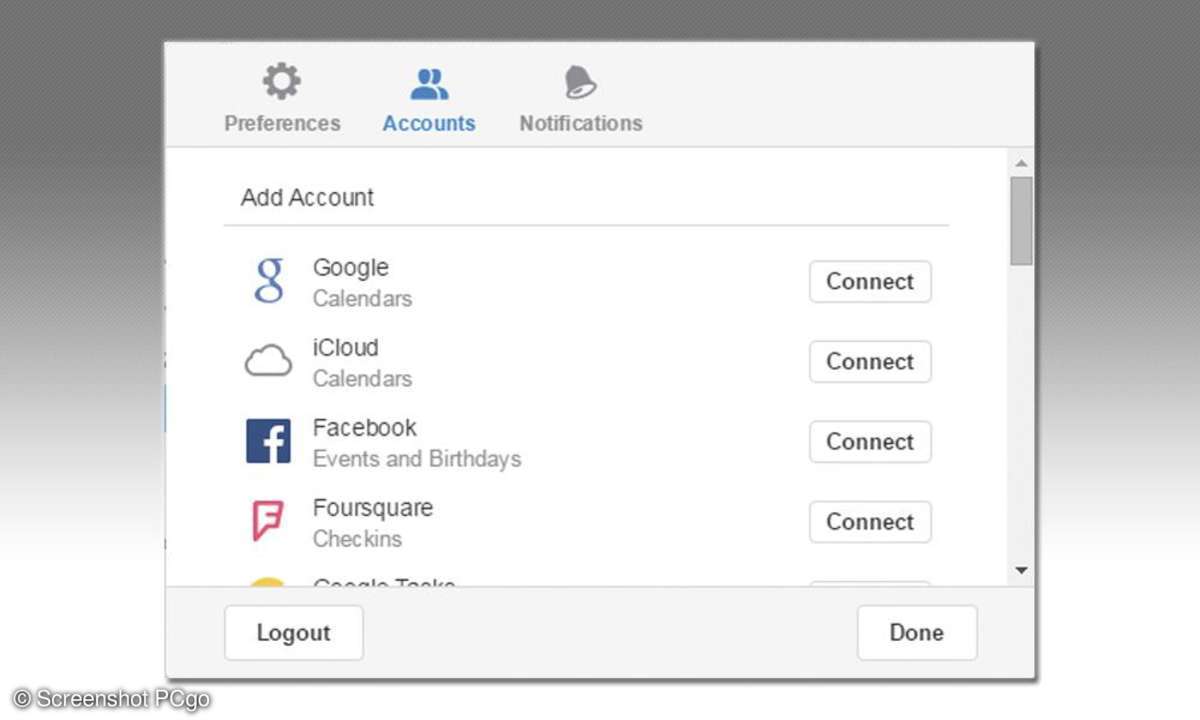The width and height of the screenshot is (1200, 720).
Task: Click the Google account name text
Action: pyautogui.click(x=351, y=267)
